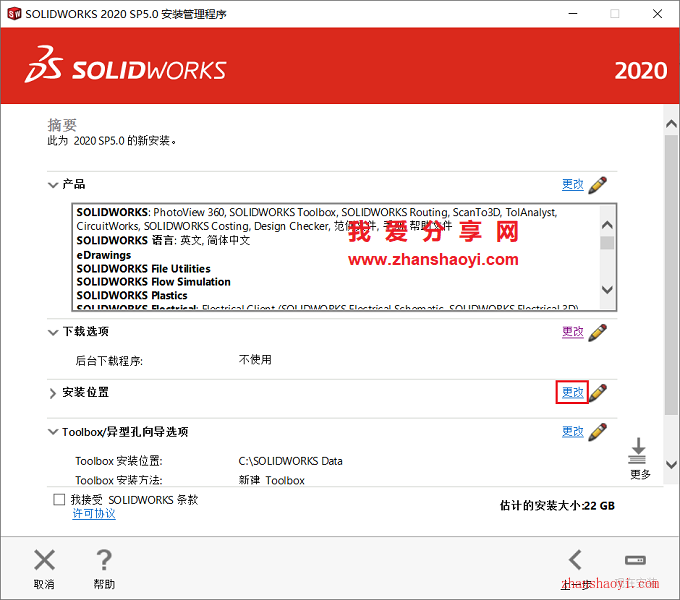The width and height of the screenshot is (680, 600).
Task: Click the 摘要 heading
Action: click(62, 125)
